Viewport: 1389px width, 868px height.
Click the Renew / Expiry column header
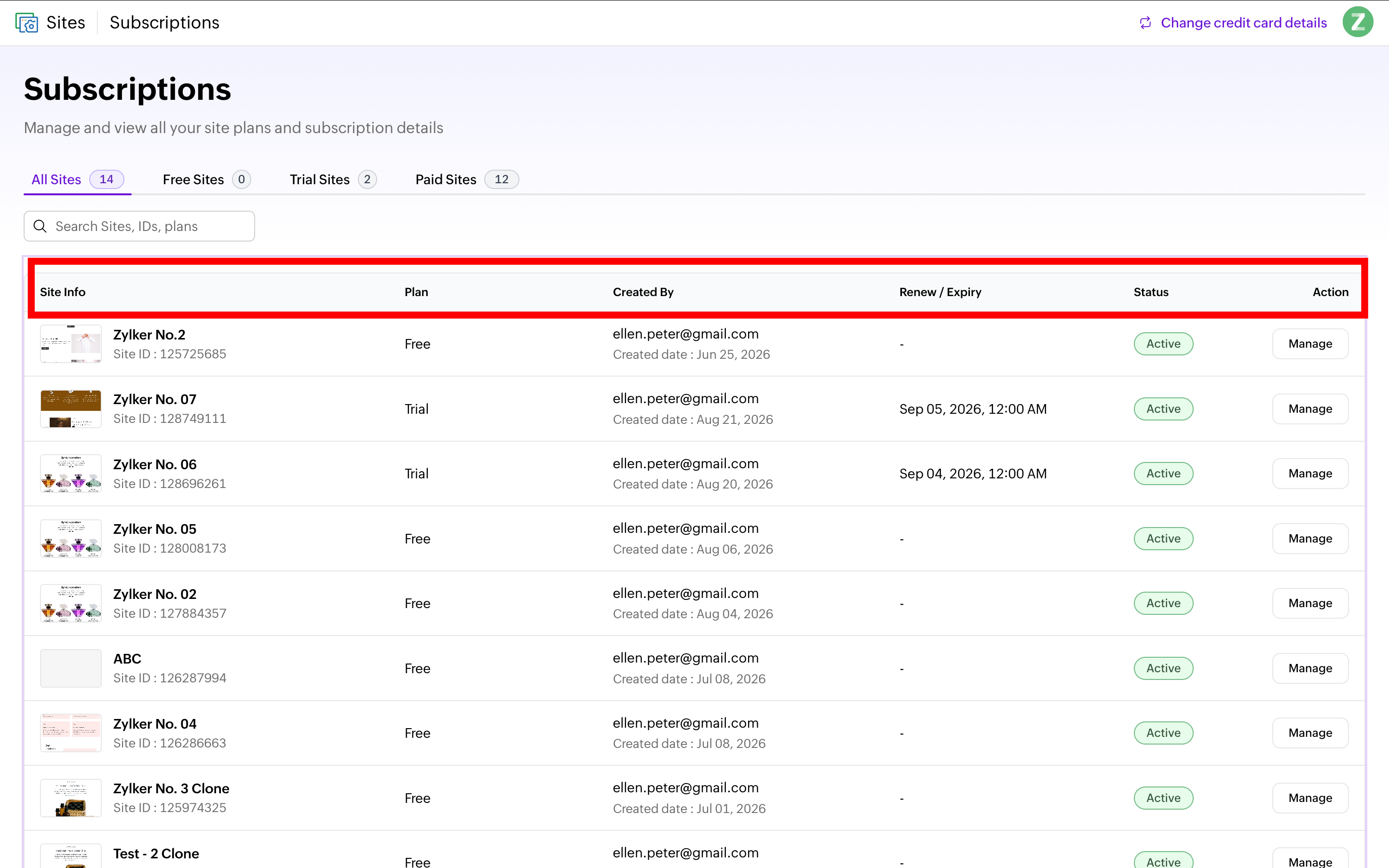[x=940, y=292]
